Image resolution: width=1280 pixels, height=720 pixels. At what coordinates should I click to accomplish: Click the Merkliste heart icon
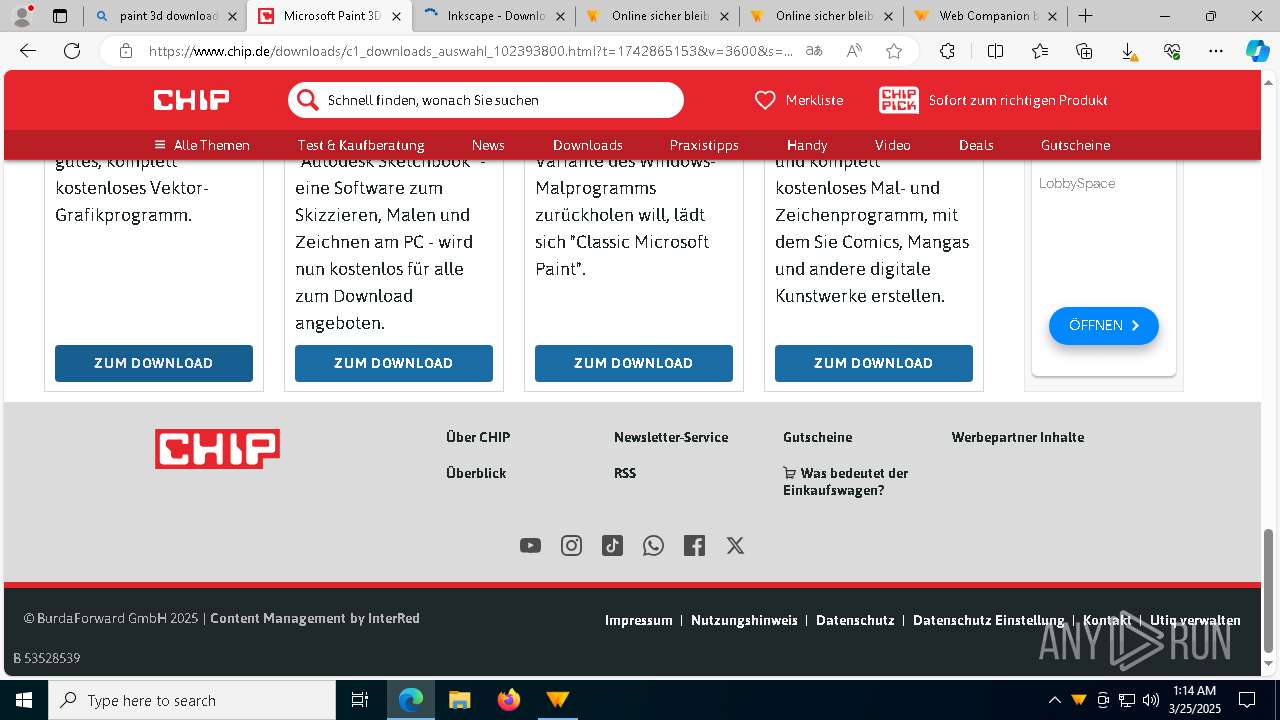pos(765,100)
